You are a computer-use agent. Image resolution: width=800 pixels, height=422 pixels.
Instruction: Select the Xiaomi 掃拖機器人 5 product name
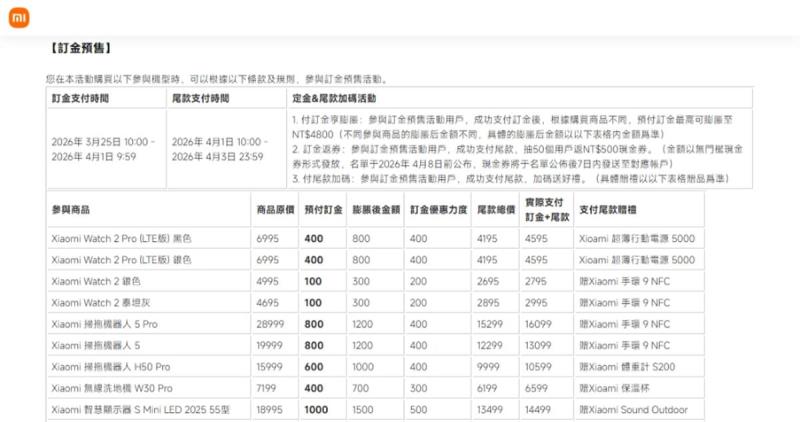(x=95, y=346)
